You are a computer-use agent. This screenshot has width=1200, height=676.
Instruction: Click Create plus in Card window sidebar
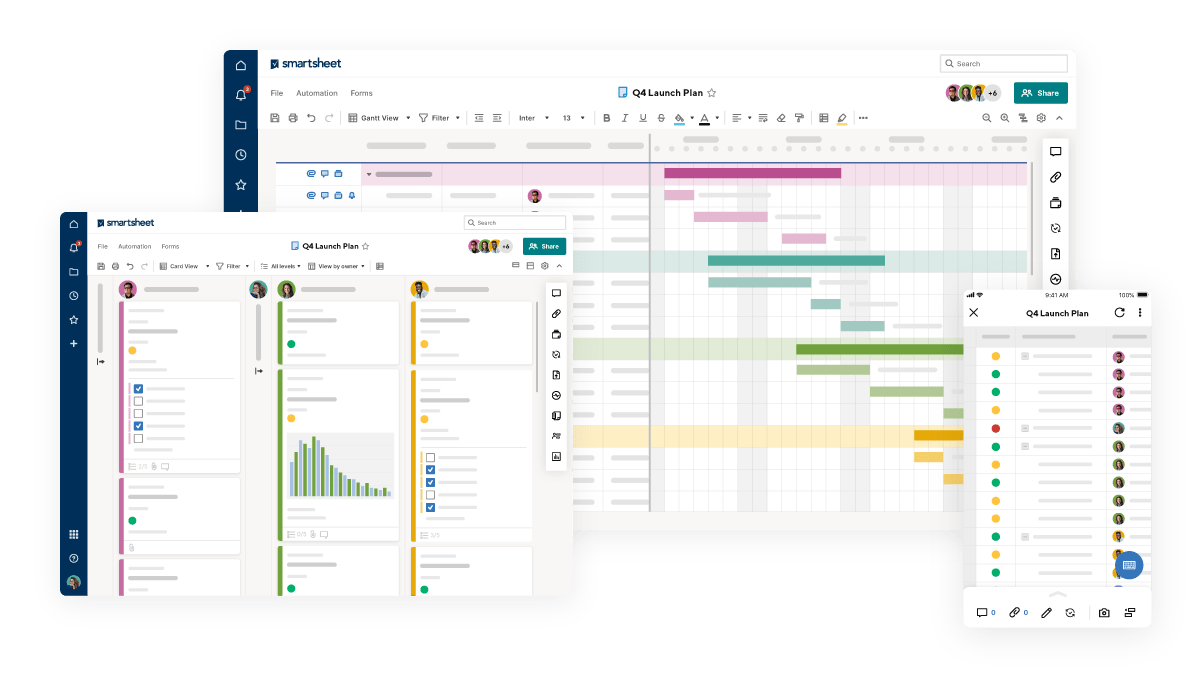tap(73, 343)
